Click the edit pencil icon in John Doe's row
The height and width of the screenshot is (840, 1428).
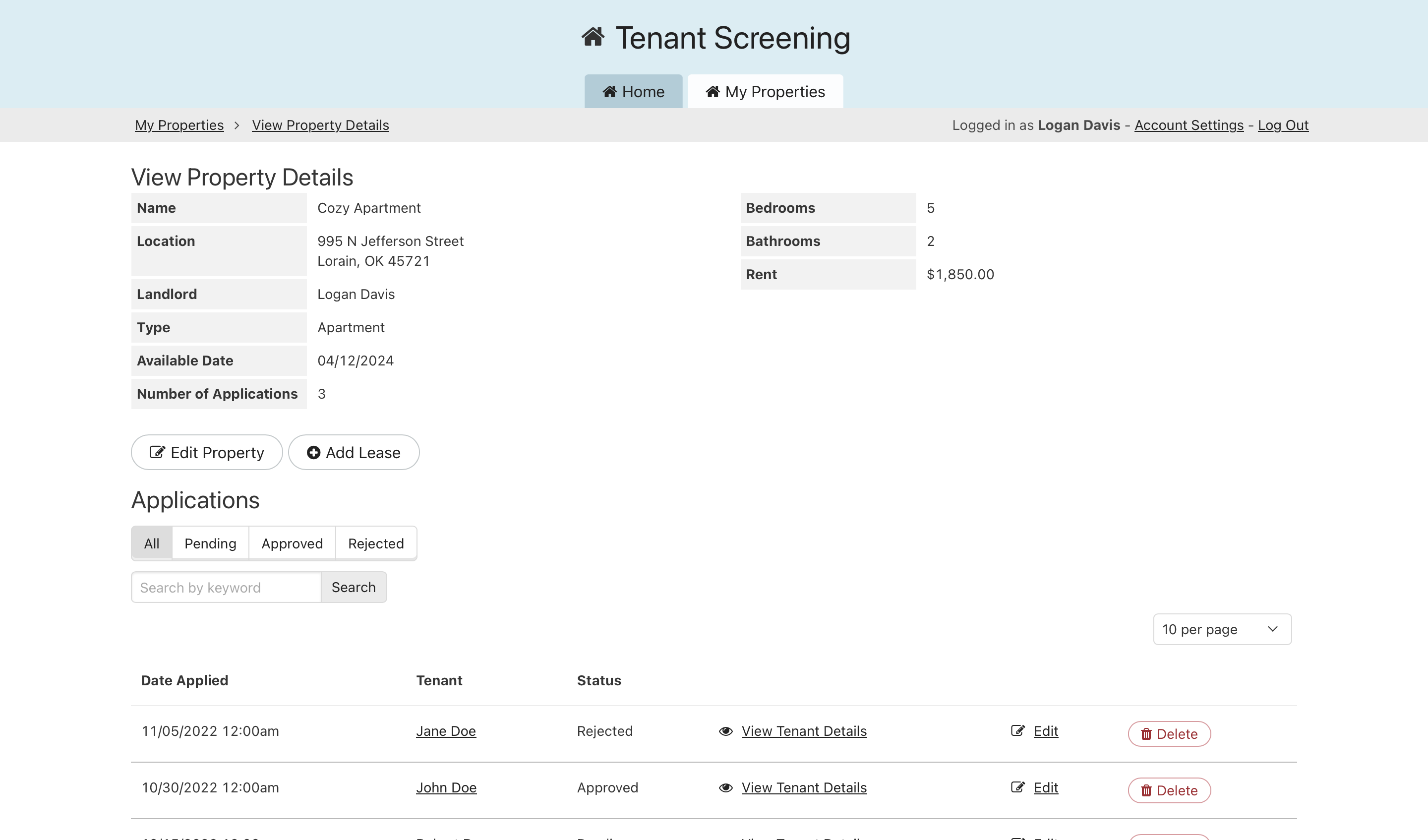pyautogui.click(x=1018, y=787)
